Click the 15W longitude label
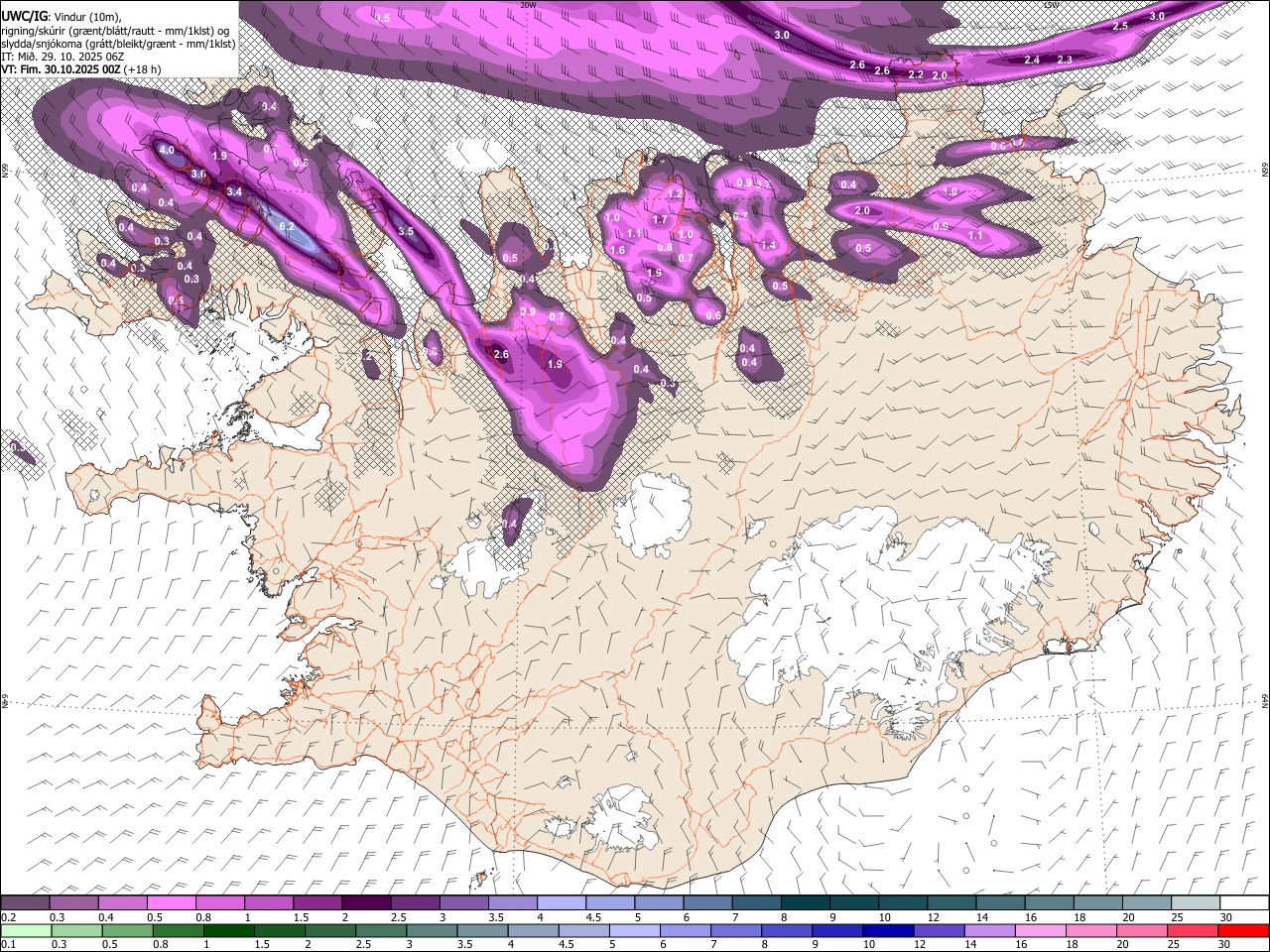 1052,5
